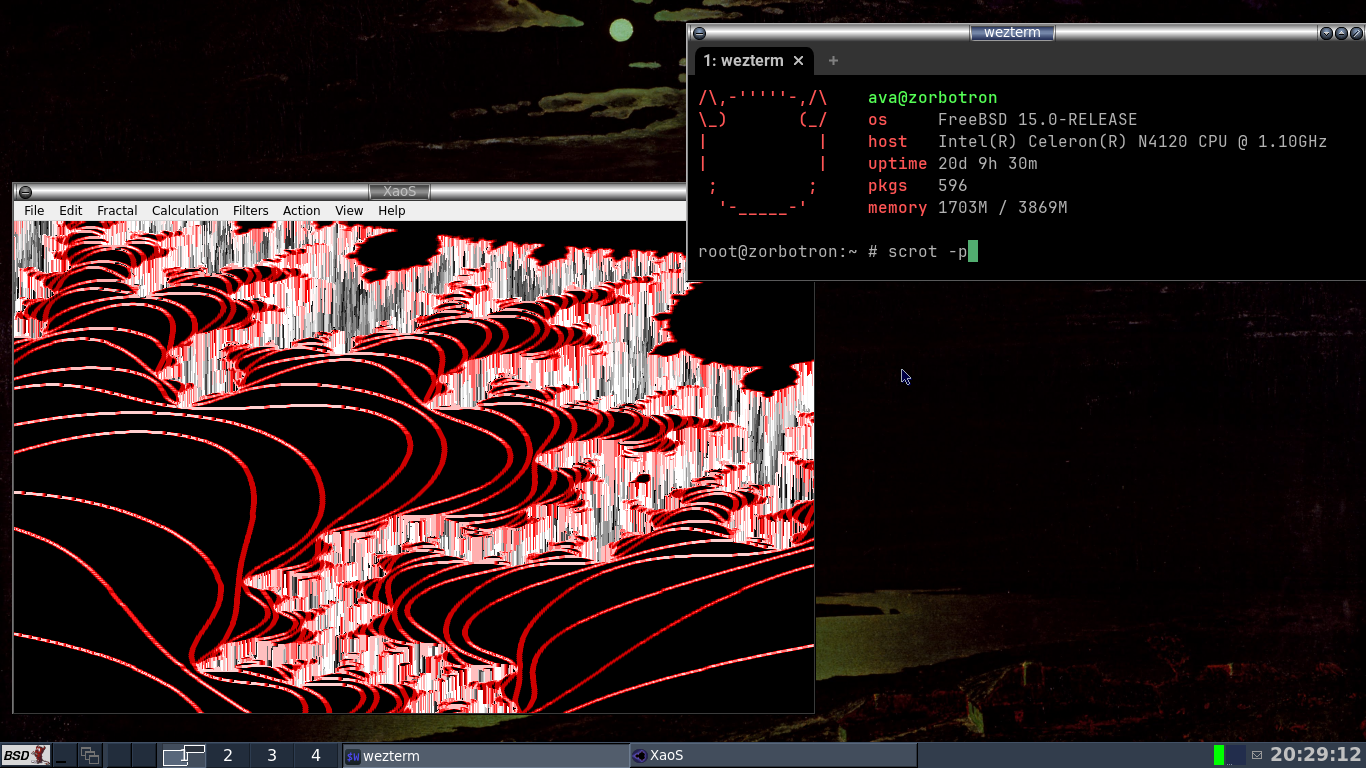The height and width of the screenshot is (768, 1366).
Task: Click the clock showing 20:29:12
Action: [x=1316, y=755]
